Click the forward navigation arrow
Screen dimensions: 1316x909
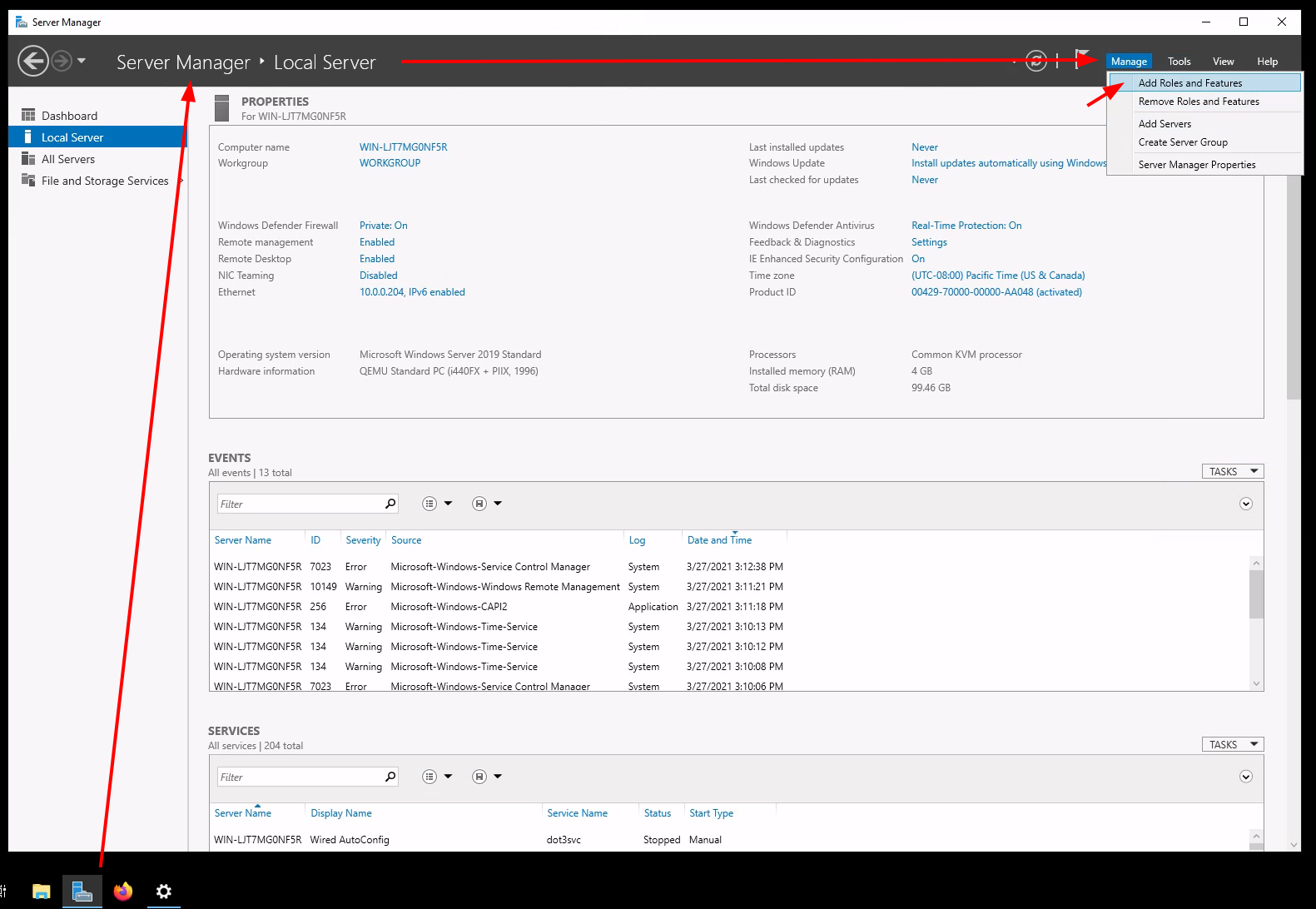coord(62,61)
